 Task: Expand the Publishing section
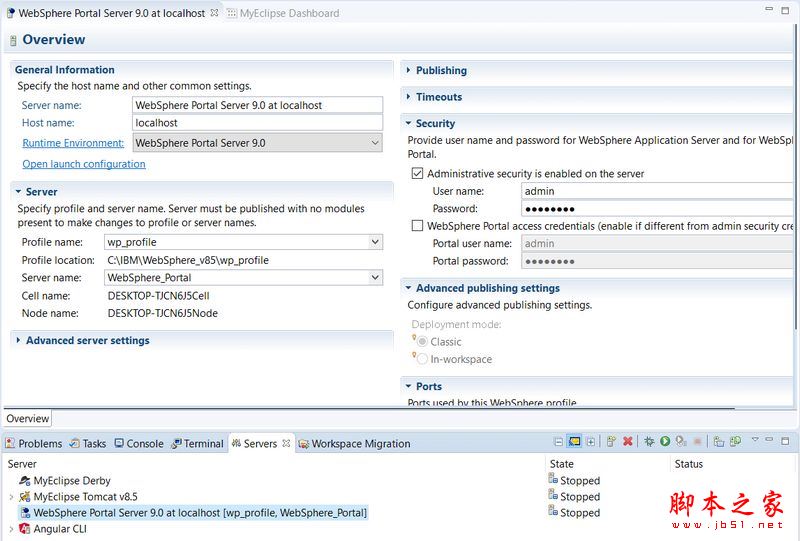coord(408,70)
